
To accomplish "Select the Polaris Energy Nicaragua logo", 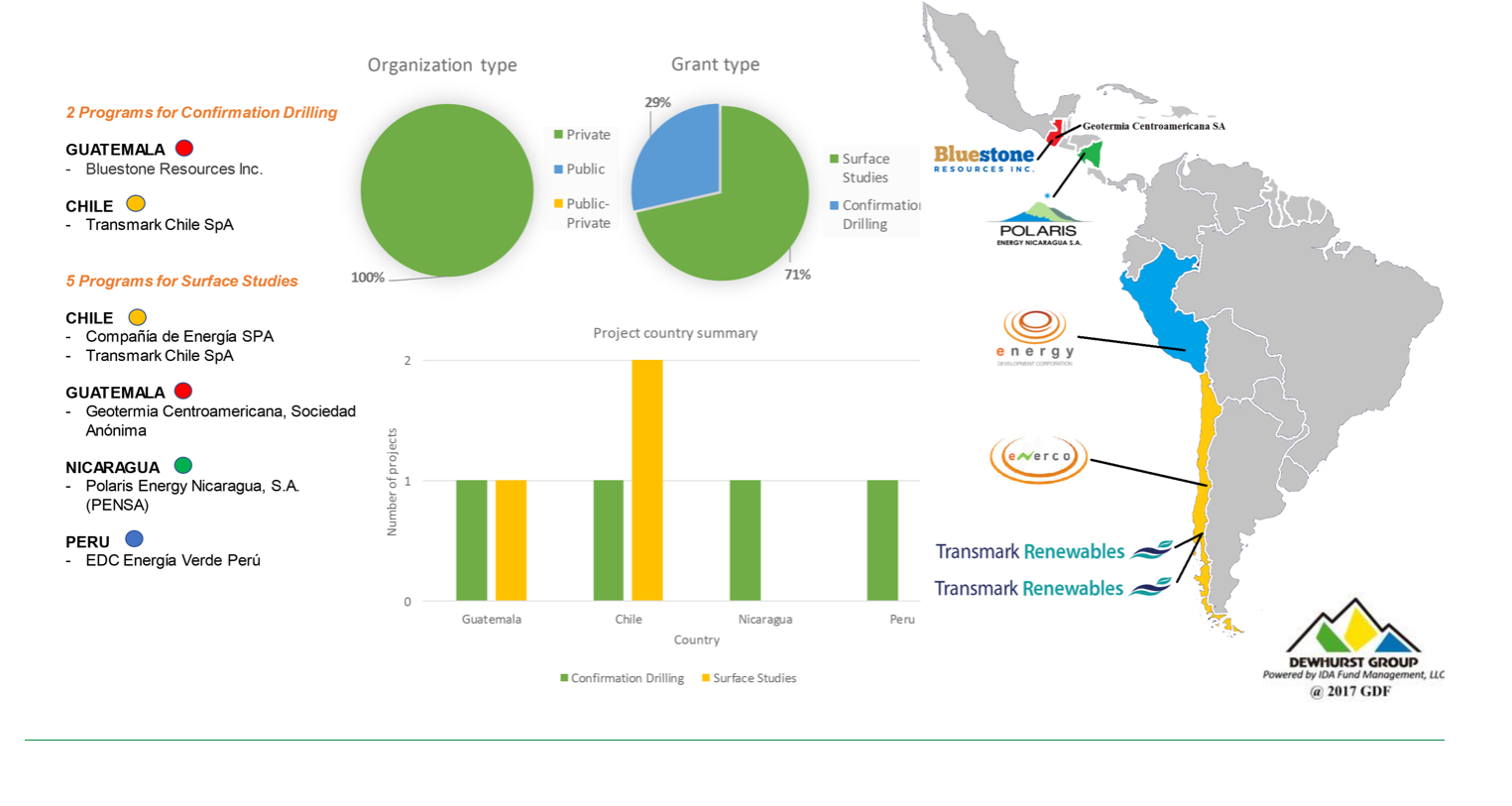I will (1038, 223).
